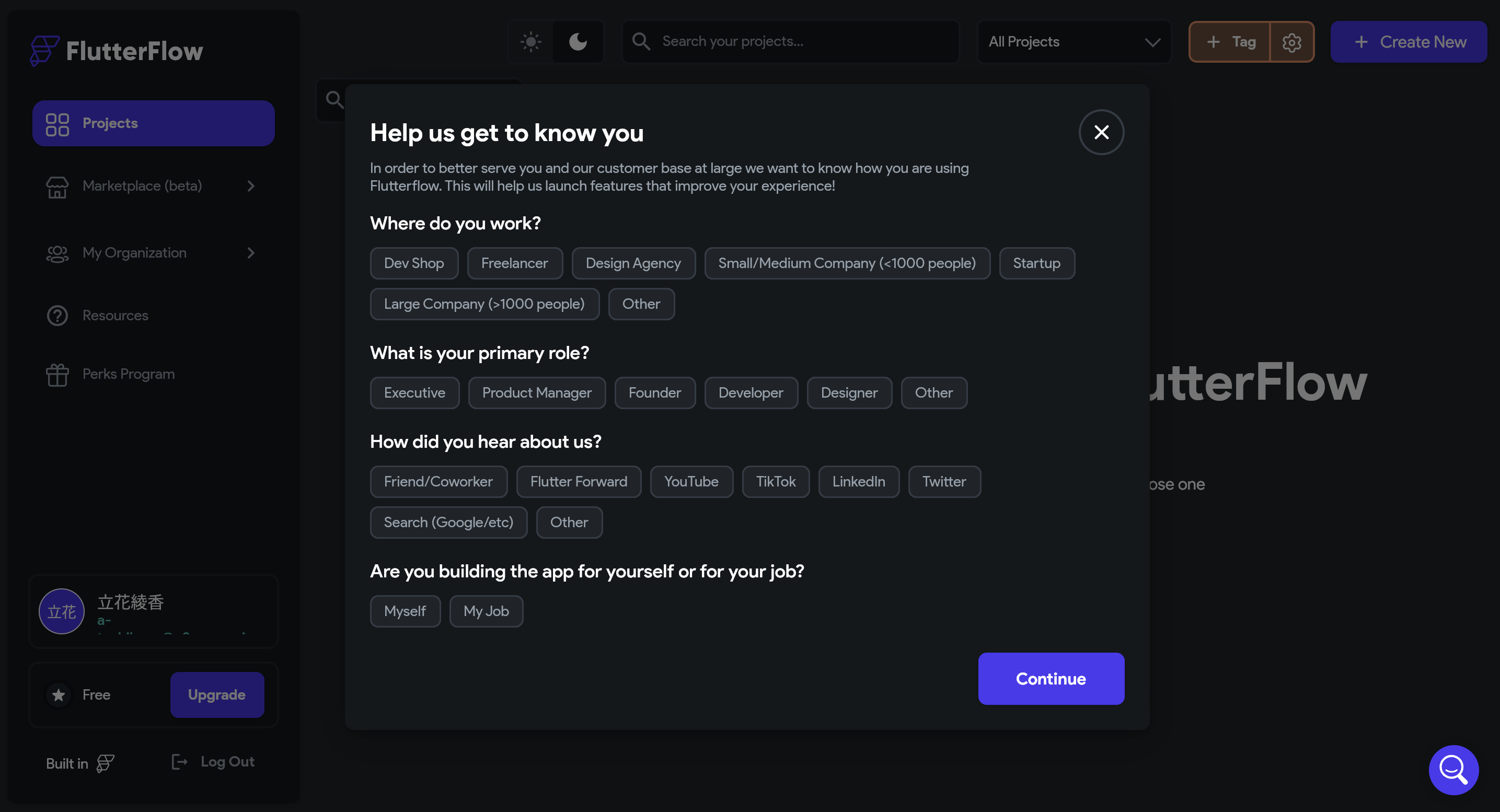Open the Projects sidebar section
Viewport: 1500px width, 812px height.
click(154, 123)
